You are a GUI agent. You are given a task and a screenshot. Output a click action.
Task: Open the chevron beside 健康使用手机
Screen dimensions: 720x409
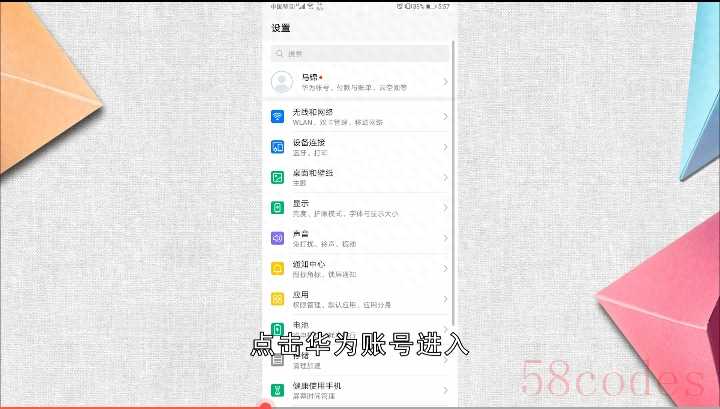[445, 389]
